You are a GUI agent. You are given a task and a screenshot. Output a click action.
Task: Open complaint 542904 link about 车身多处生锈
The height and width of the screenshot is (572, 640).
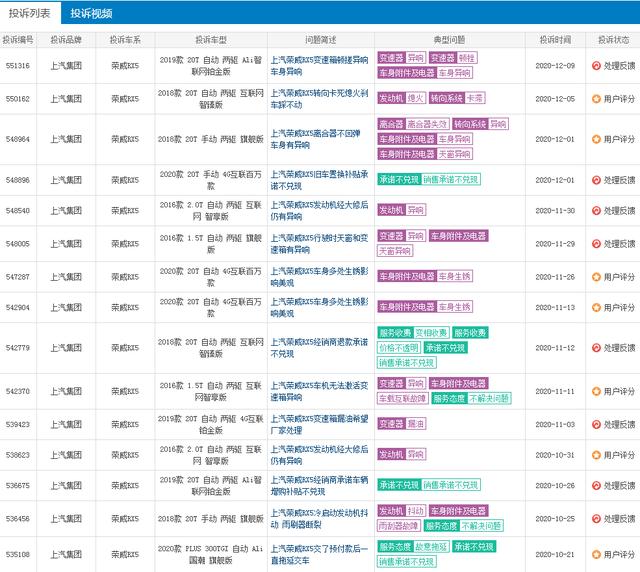pyautogui.click(x=319, y=307)
